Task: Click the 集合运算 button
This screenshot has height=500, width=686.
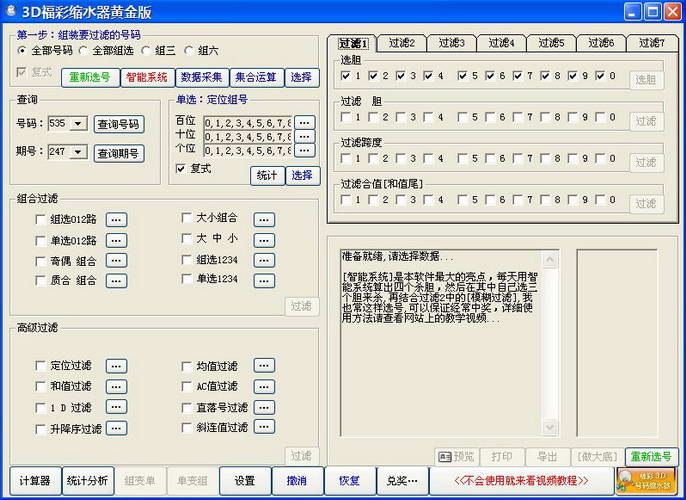Action: [x=256, y=78]
